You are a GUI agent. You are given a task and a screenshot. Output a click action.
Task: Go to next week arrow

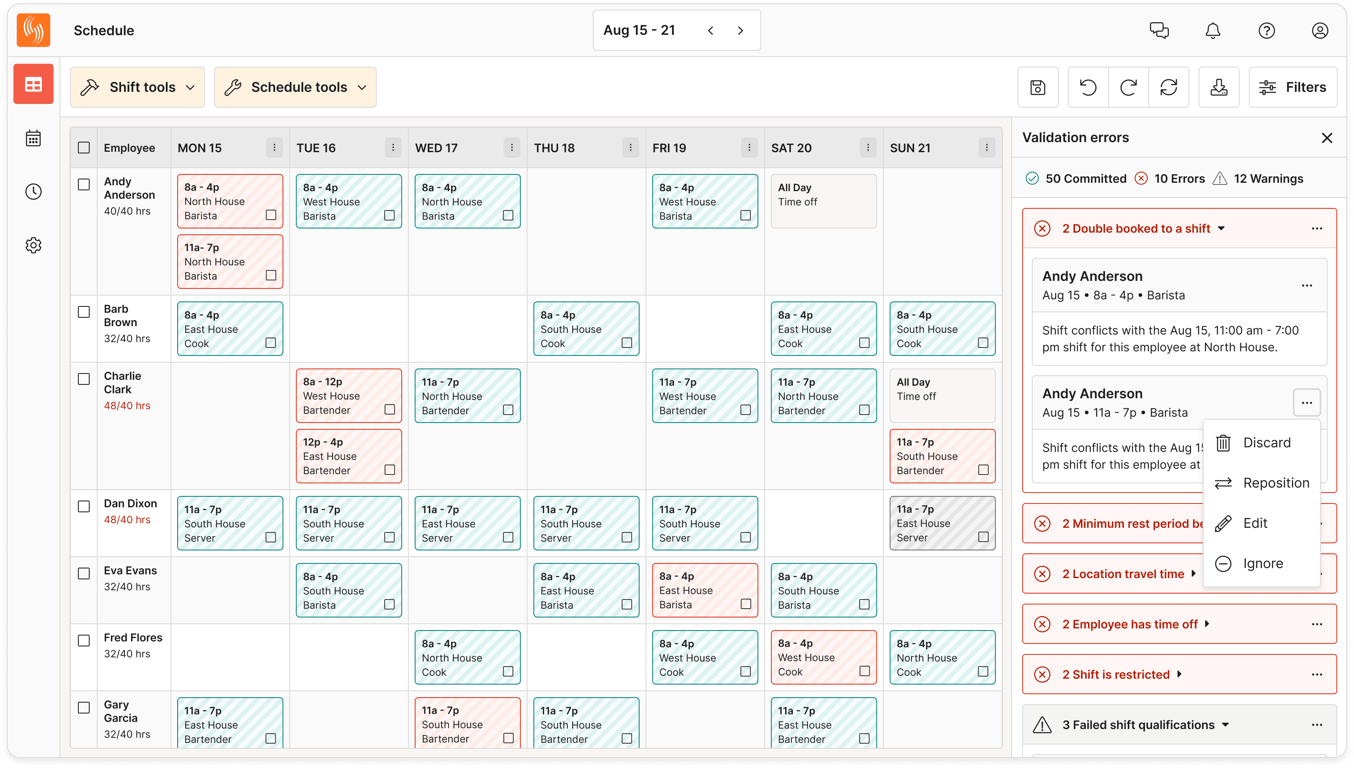(x=741, y=31)
